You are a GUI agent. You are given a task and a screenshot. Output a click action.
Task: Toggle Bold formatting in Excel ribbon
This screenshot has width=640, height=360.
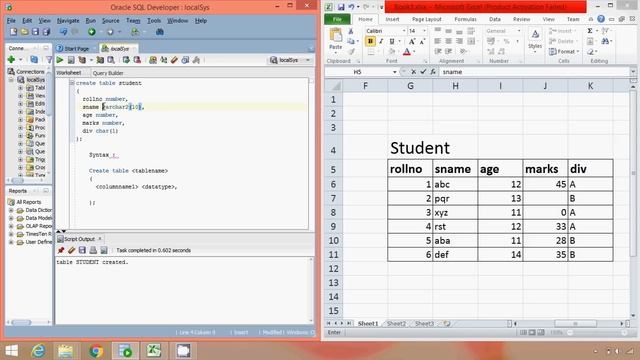point(370,41)
